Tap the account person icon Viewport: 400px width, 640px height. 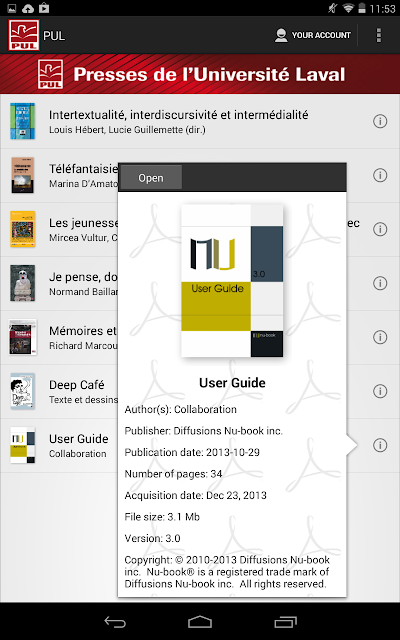tap(281, 36)
